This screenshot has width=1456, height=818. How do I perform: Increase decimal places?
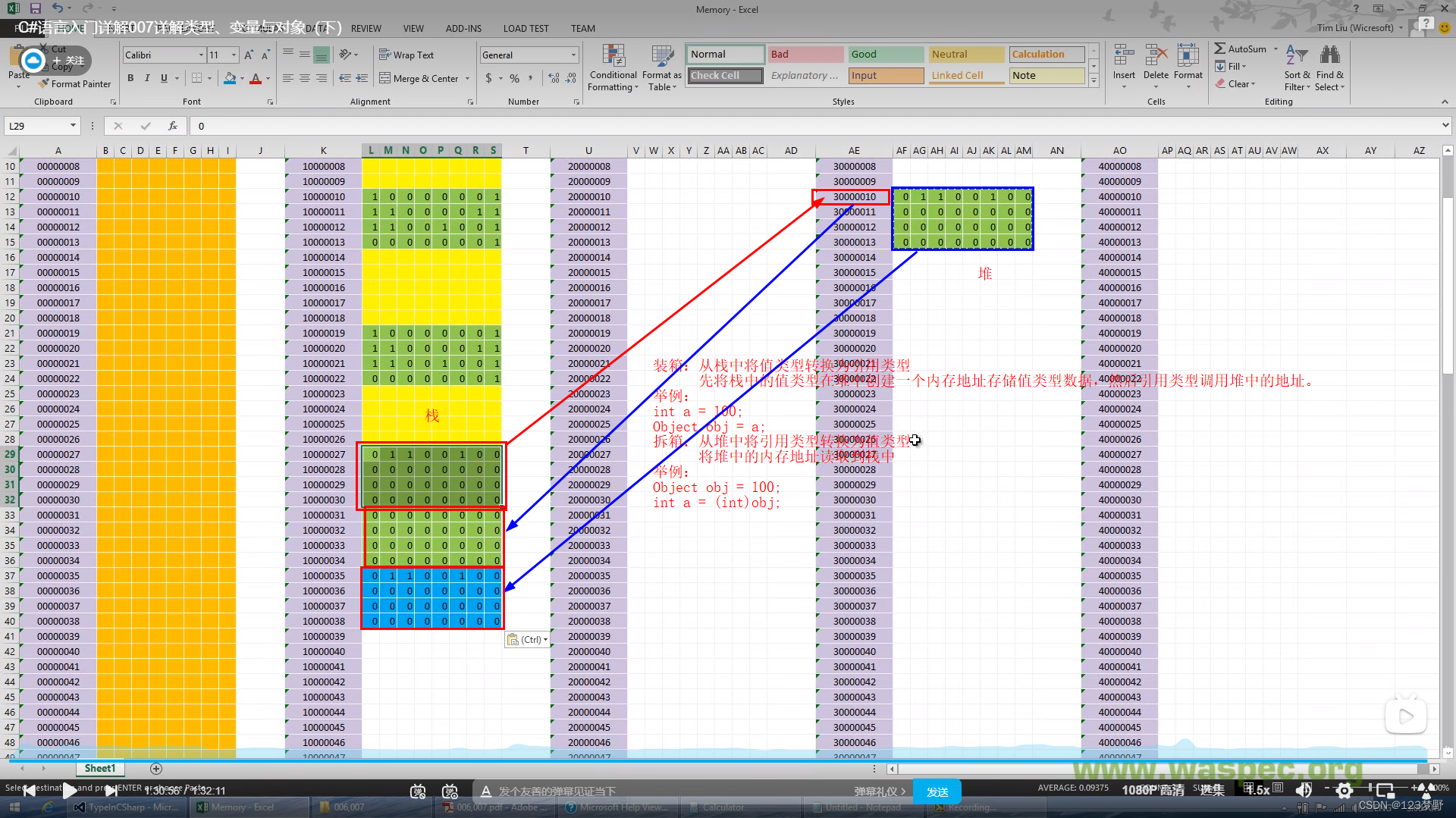pos(554,78)
